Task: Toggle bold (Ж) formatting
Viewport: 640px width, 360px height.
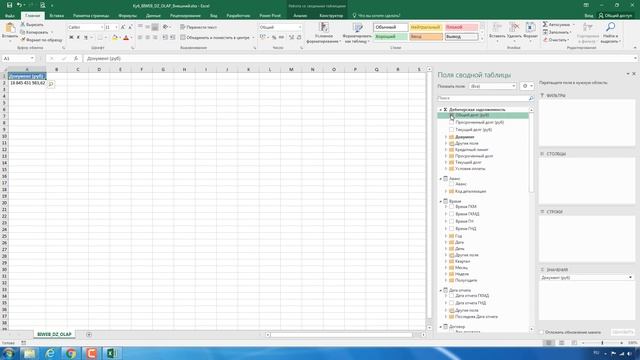Action: (x=71, y=38)
